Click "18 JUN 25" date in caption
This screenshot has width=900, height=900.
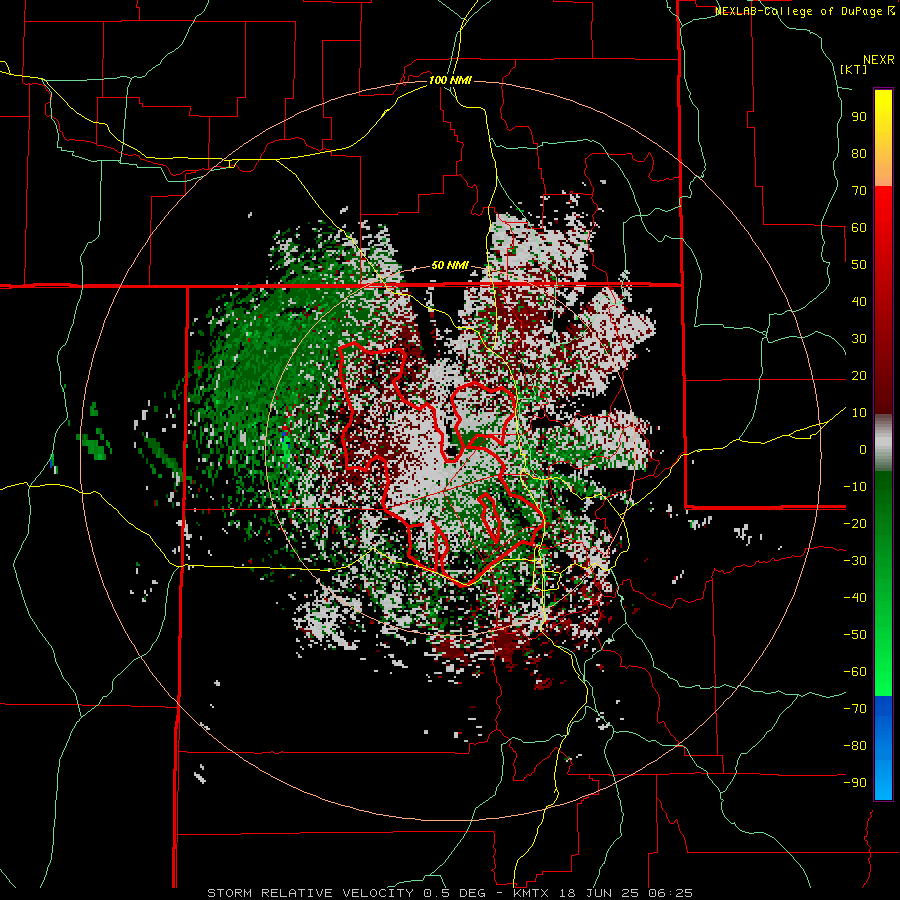[597, 893]
